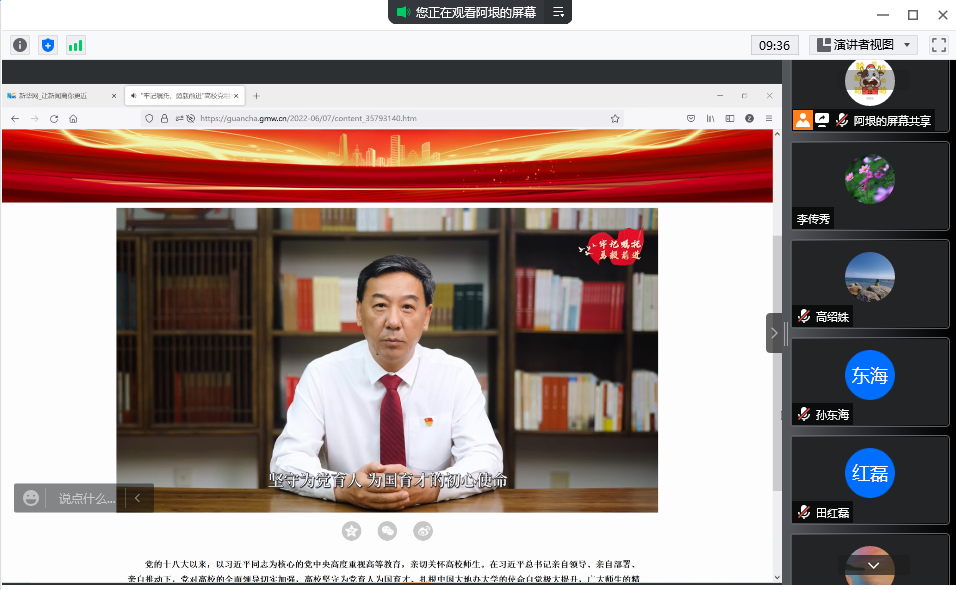Toggle the browser sidebar icon

pos(730,118)
